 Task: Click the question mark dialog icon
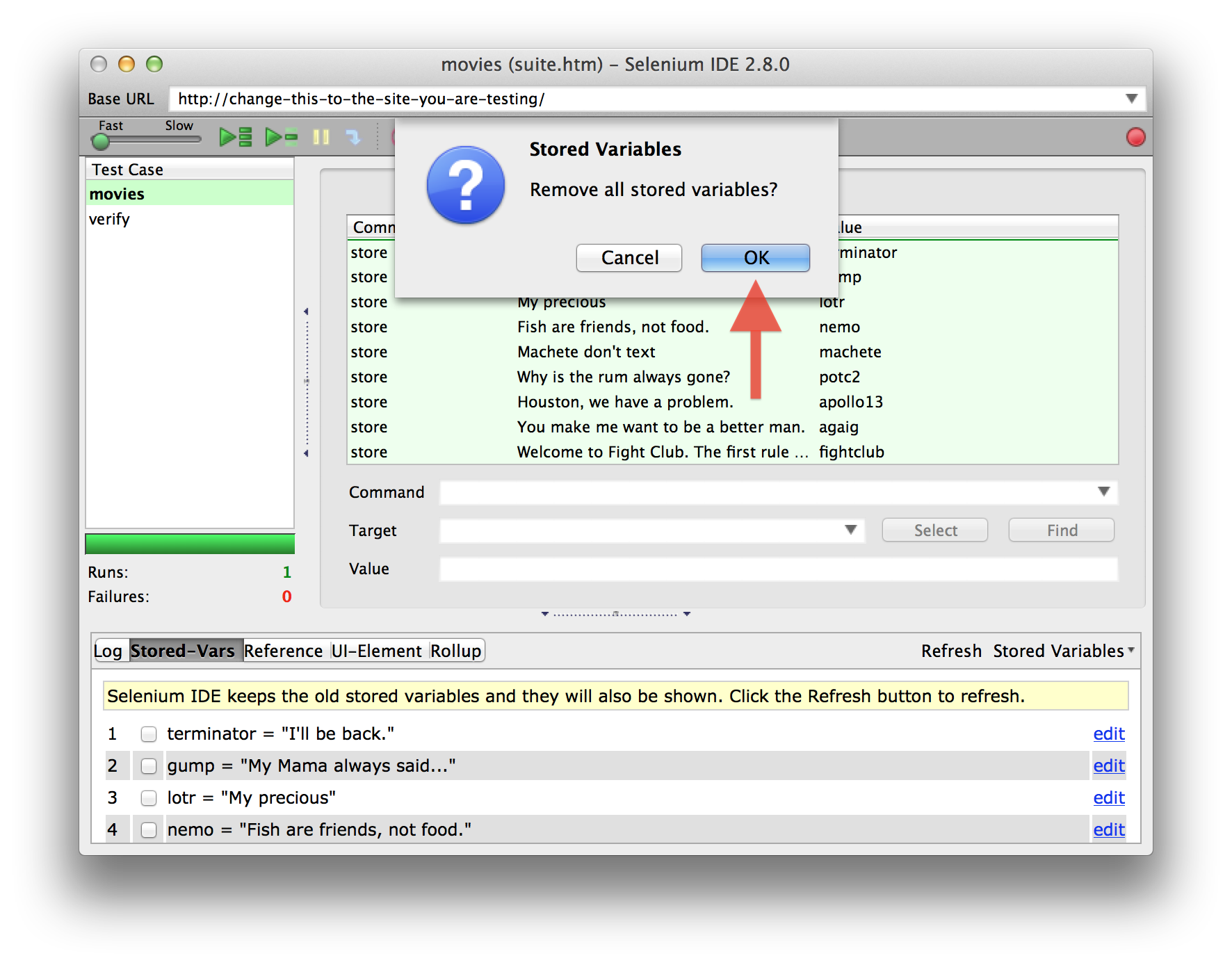click(466, 185)
